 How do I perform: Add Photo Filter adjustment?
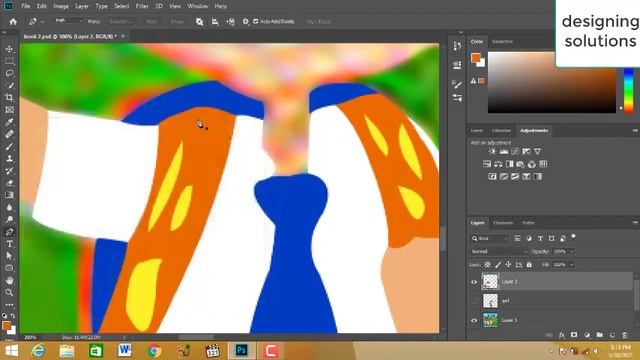(x=520, y=164)
